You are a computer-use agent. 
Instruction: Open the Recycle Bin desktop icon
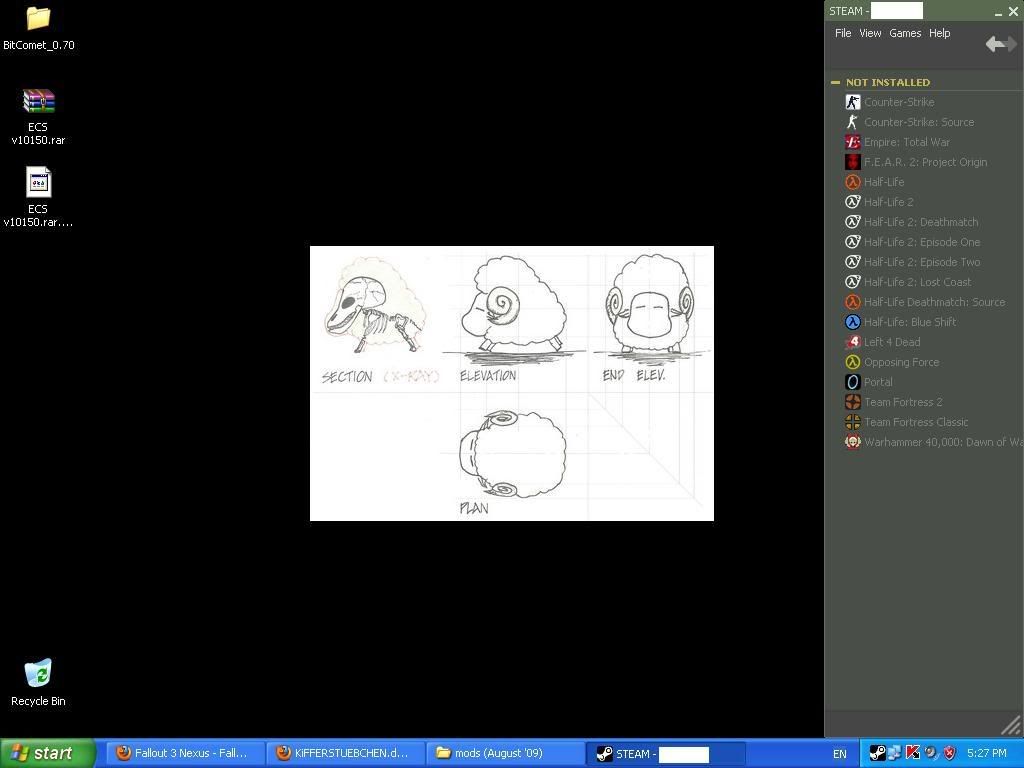click(x=38, y=675)
